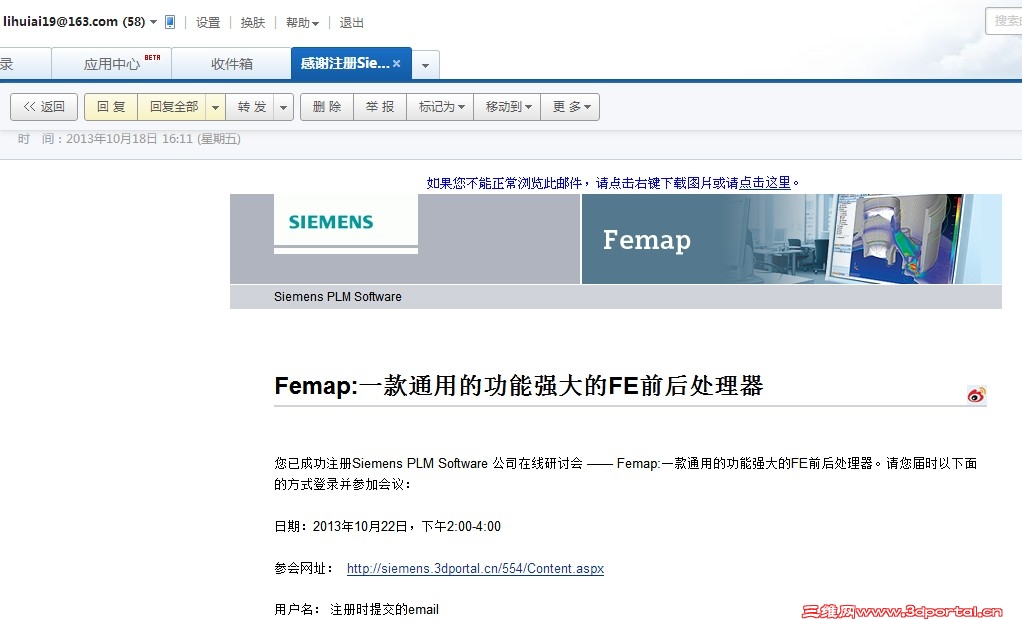
Task: Switch to 收件箱 inbox tab
Action: (x=231, y=64)
